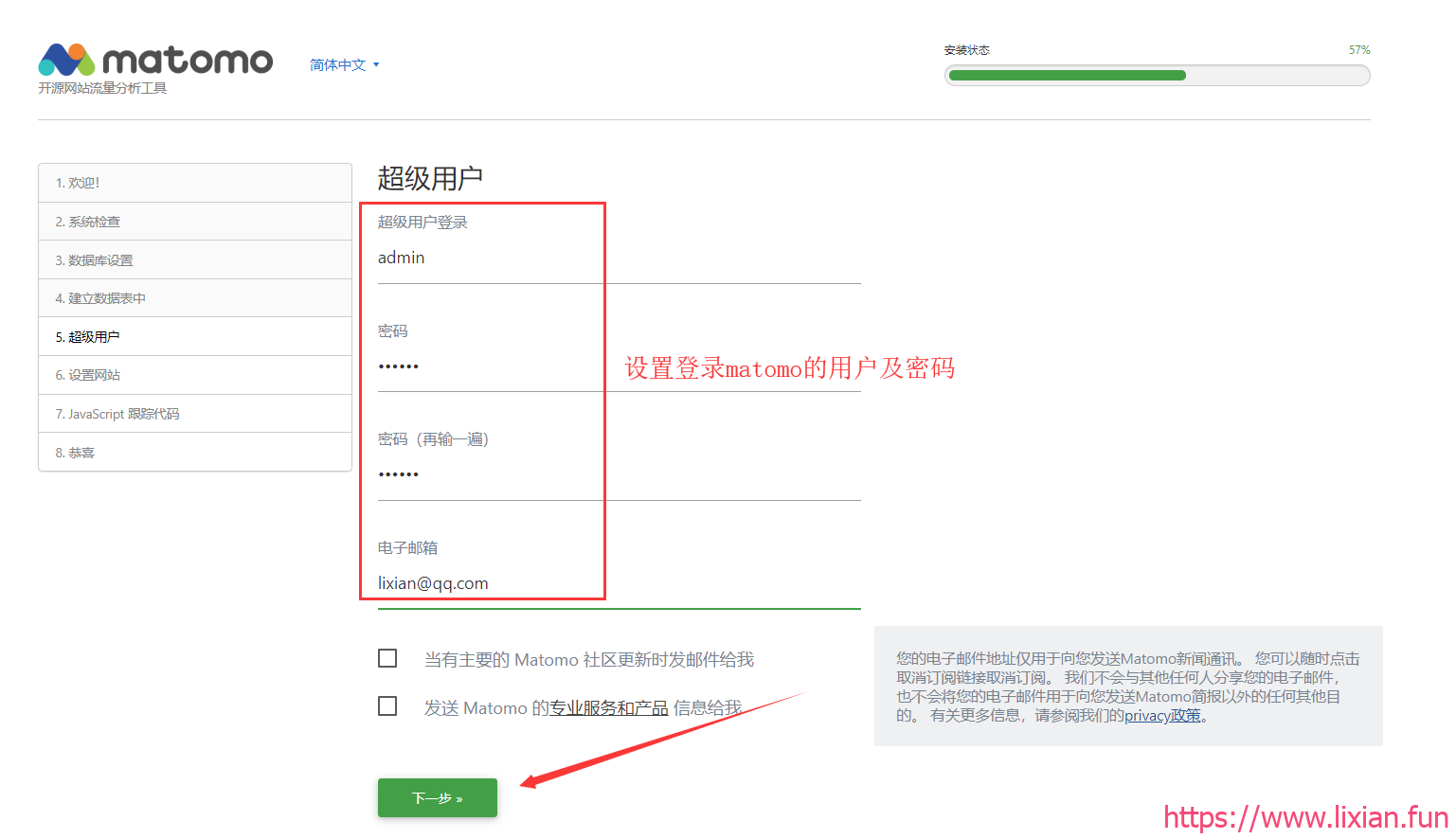
Task: Select step 6. 设置网站 in sidebar
Action: (195, 375)
